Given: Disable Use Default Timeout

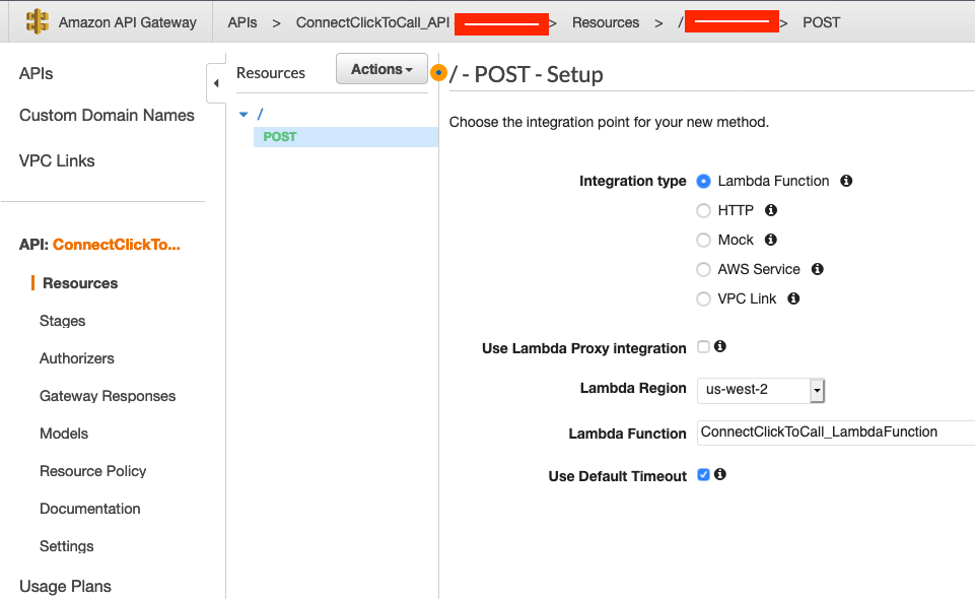Looking at the screenshot, I should [703, 475].
